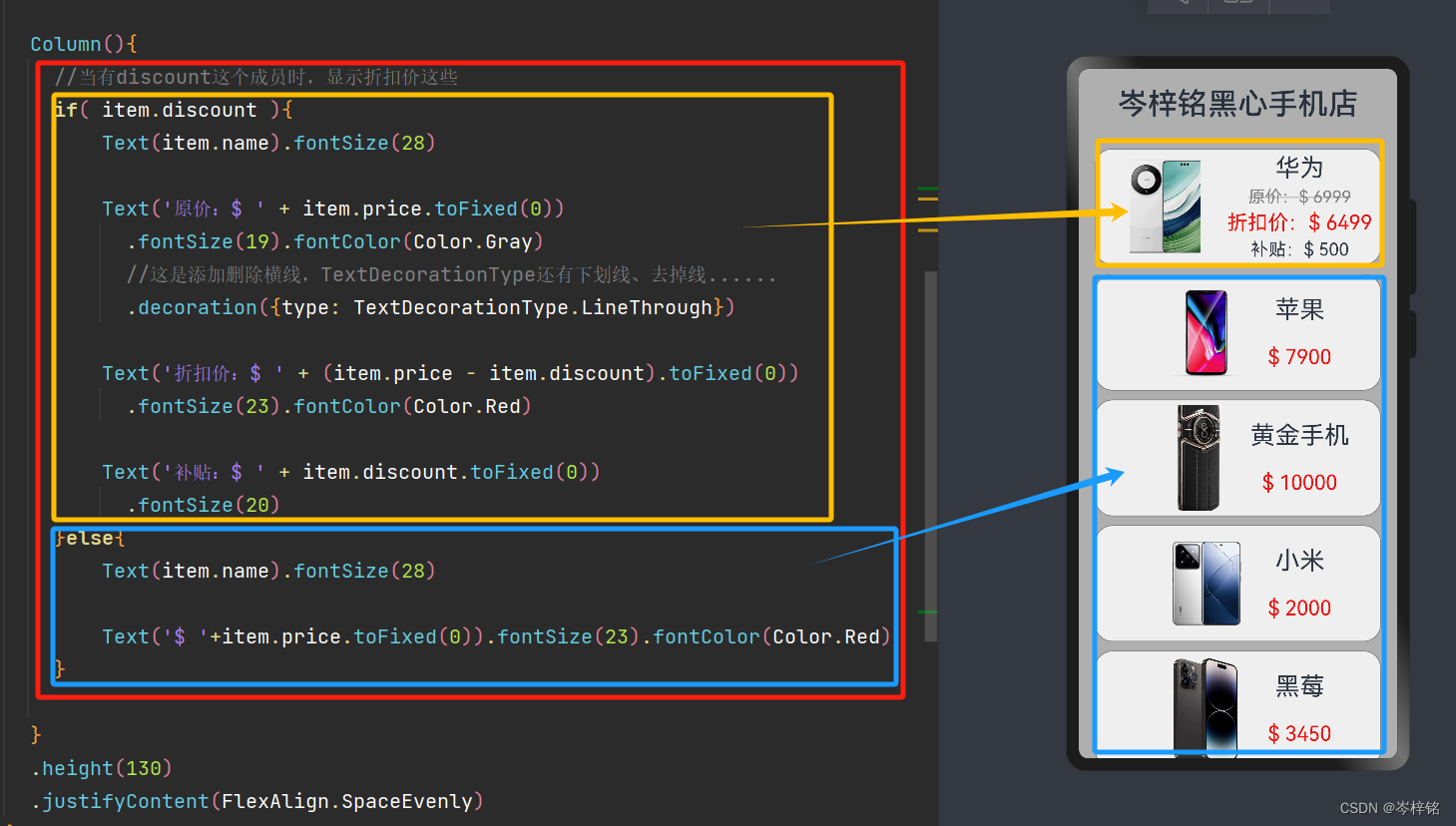The height and width of the screenshot is (826, 1456).
Task: Select the 黑莓 product name
Action: [x=1299, y=686]
